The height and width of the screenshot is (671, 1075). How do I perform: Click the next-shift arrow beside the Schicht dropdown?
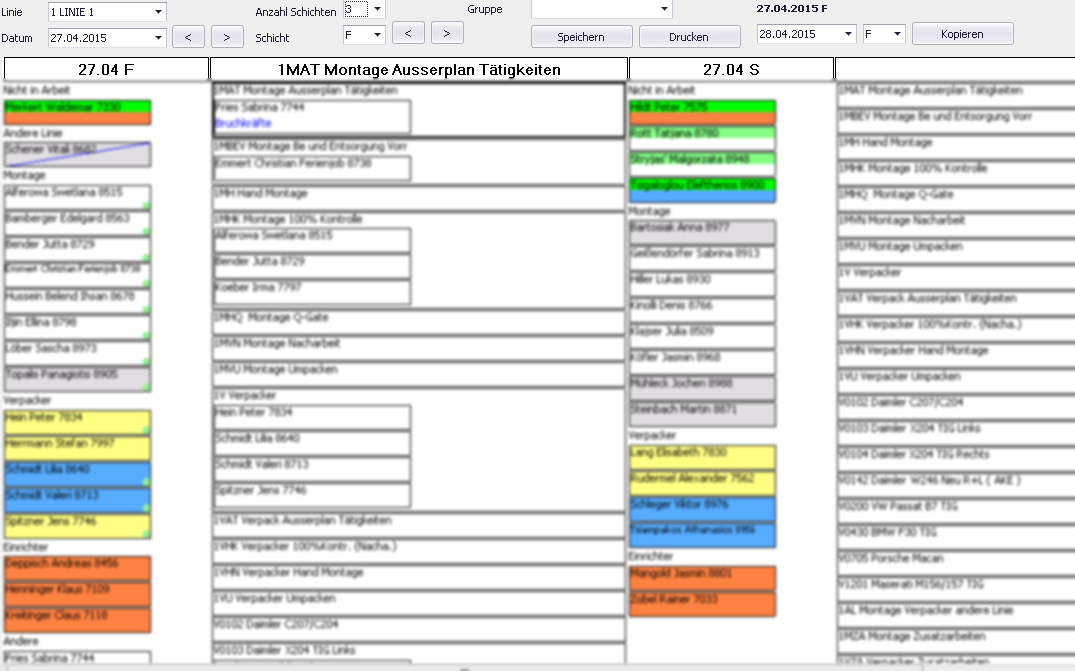447,33
